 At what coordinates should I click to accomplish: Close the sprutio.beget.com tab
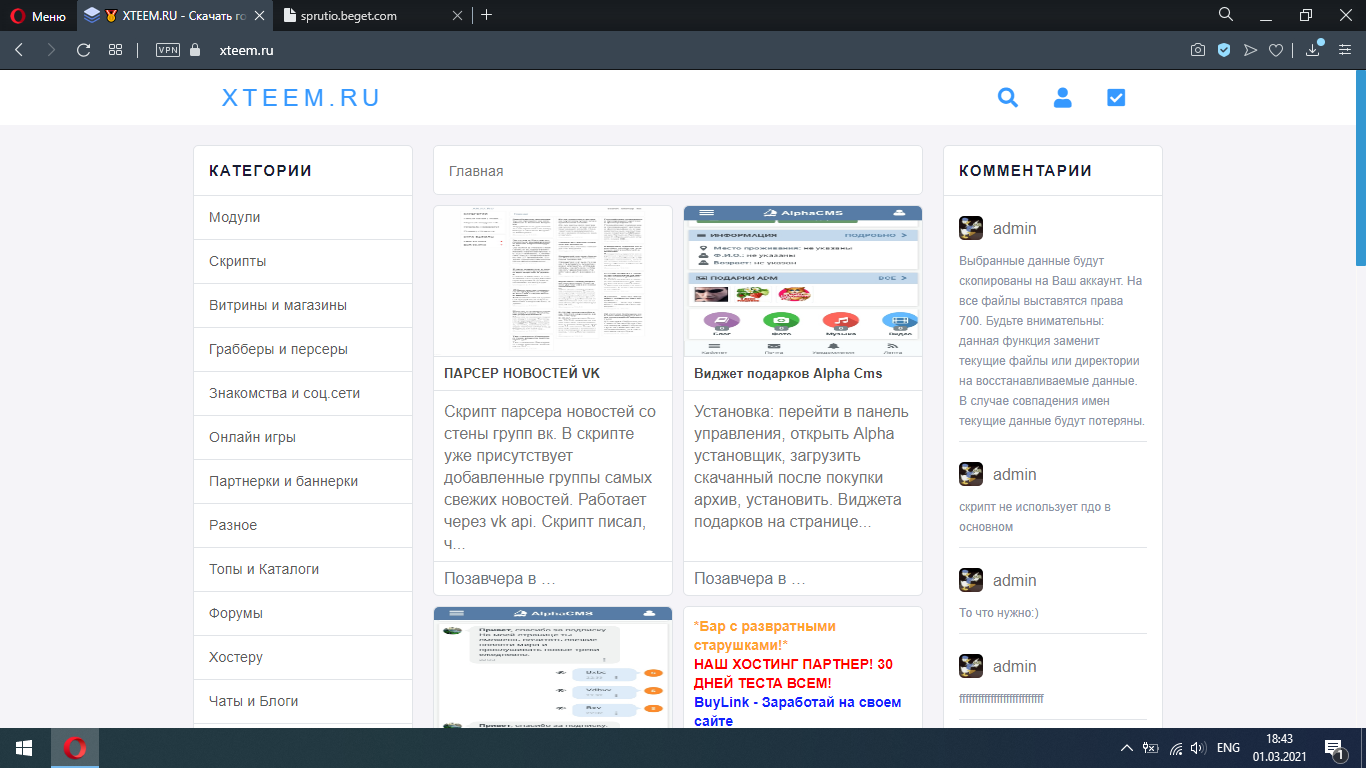[x=458, y=16]
